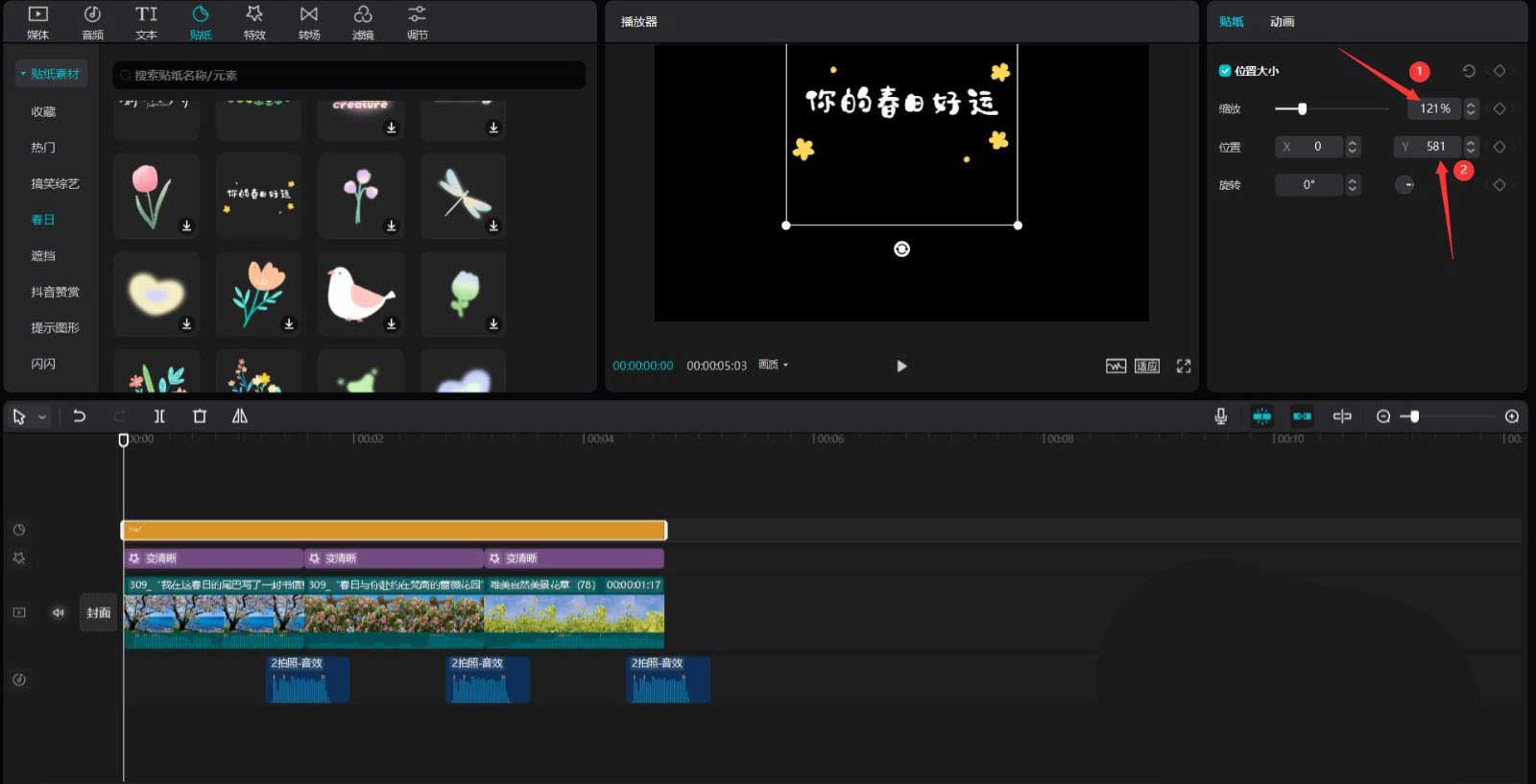Open the 画质 quality dropdown

(773, 366)
